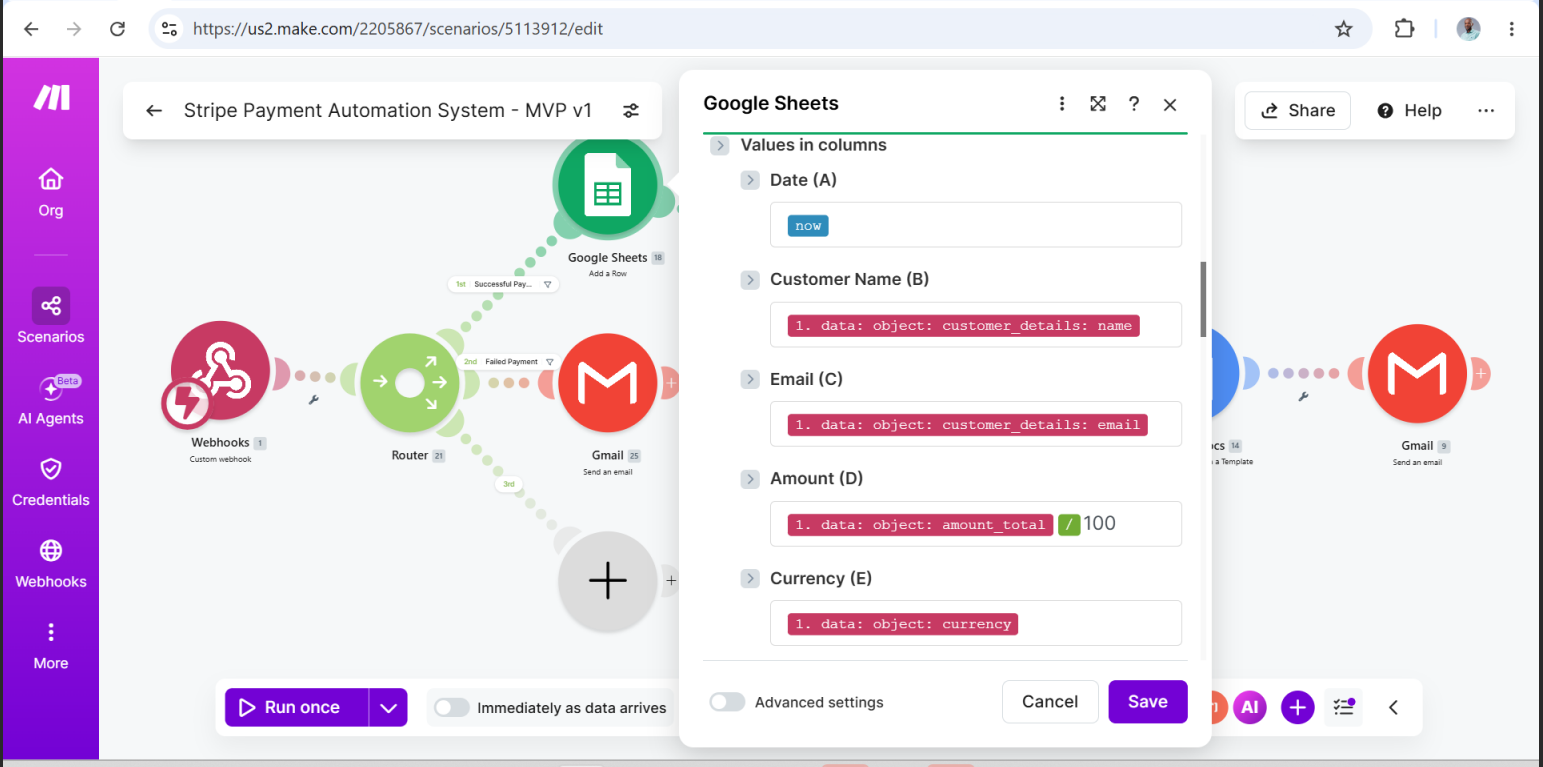Expand the Email (C) field toggle

750,379
